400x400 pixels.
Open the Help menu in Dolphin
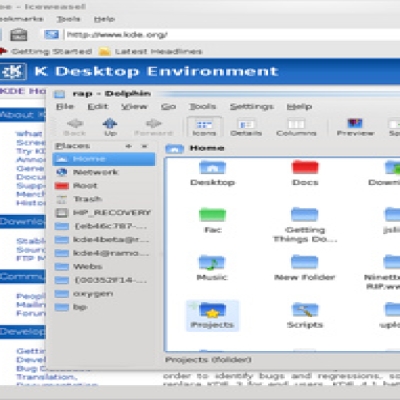(x=299, y=107)
